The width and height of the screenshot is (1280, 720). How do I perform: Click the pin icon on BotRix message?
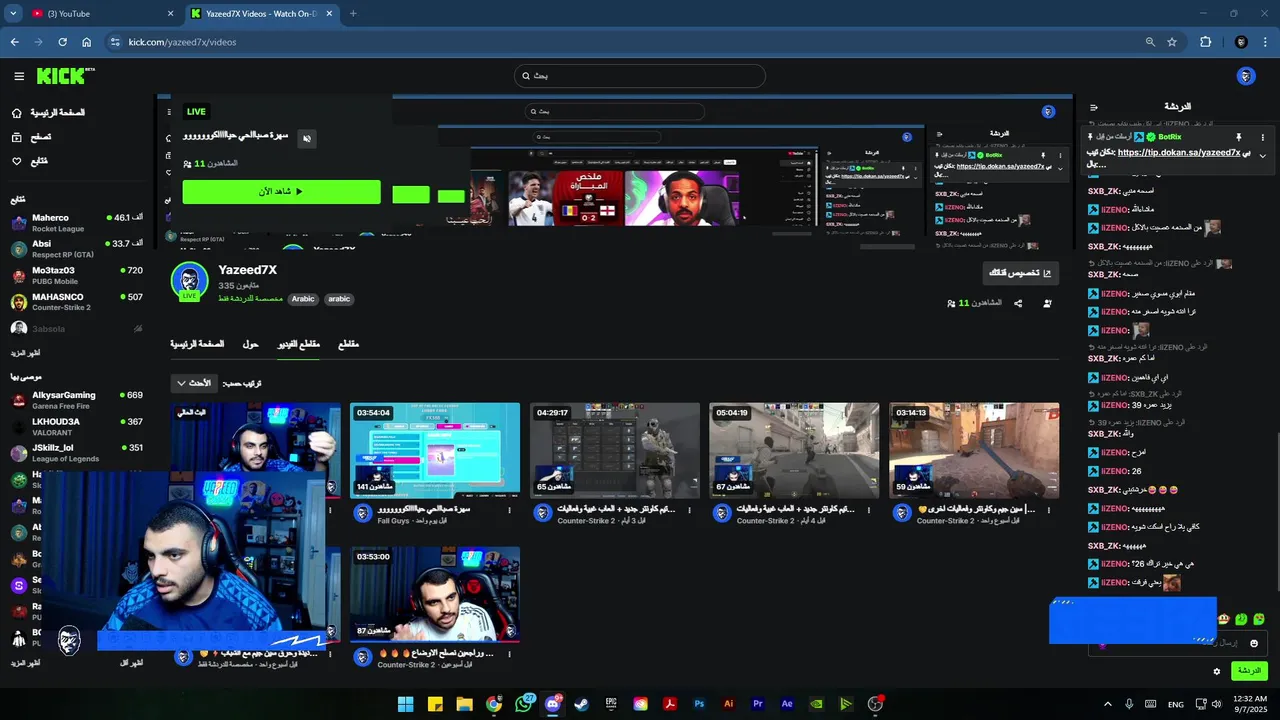[x=1238, y=137]
